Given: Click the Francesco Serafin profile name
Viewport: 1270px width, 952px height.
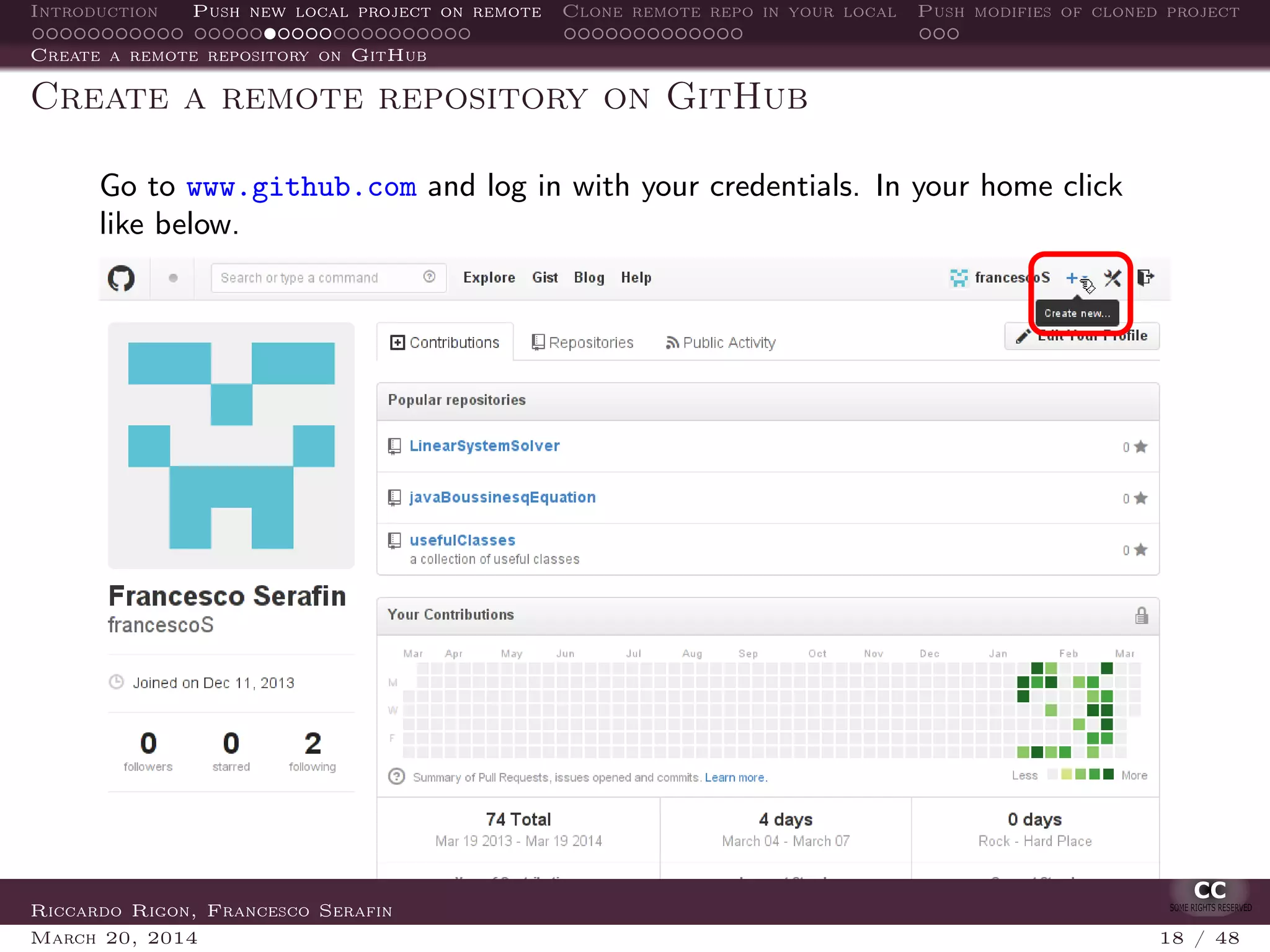Looking at the screenshot, I should pos(227,596).
